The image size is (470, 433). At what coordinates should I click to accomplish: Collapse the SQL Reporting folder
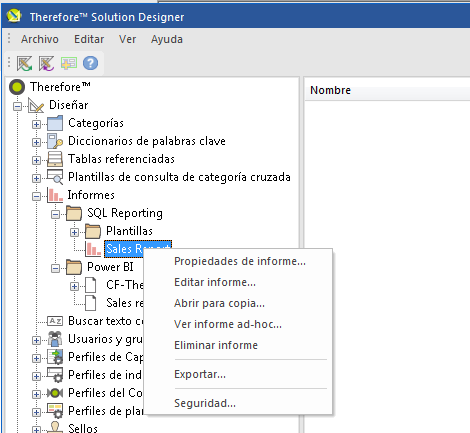tap(55, 214)
